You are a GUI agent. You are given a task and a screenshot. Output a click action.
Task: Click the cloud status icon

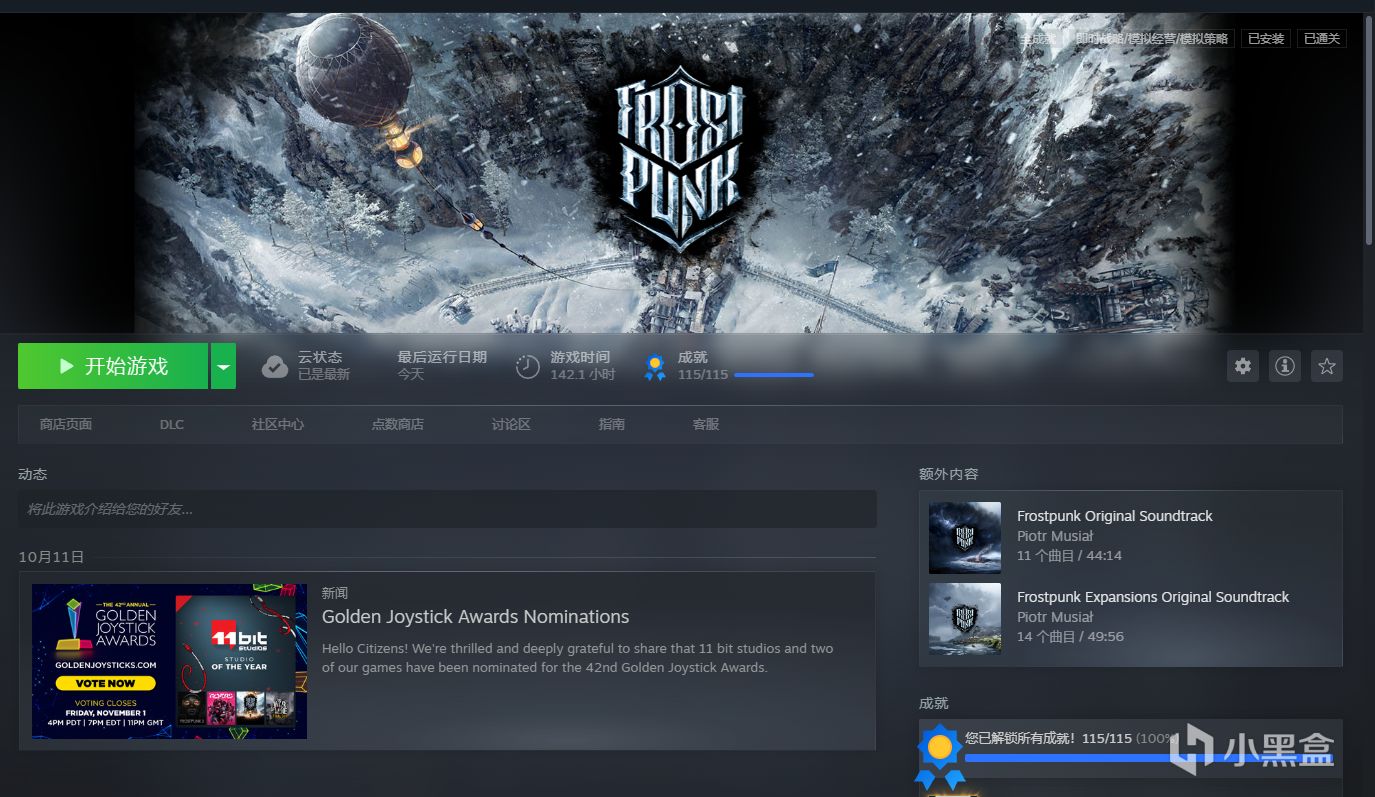coord(275,367)
